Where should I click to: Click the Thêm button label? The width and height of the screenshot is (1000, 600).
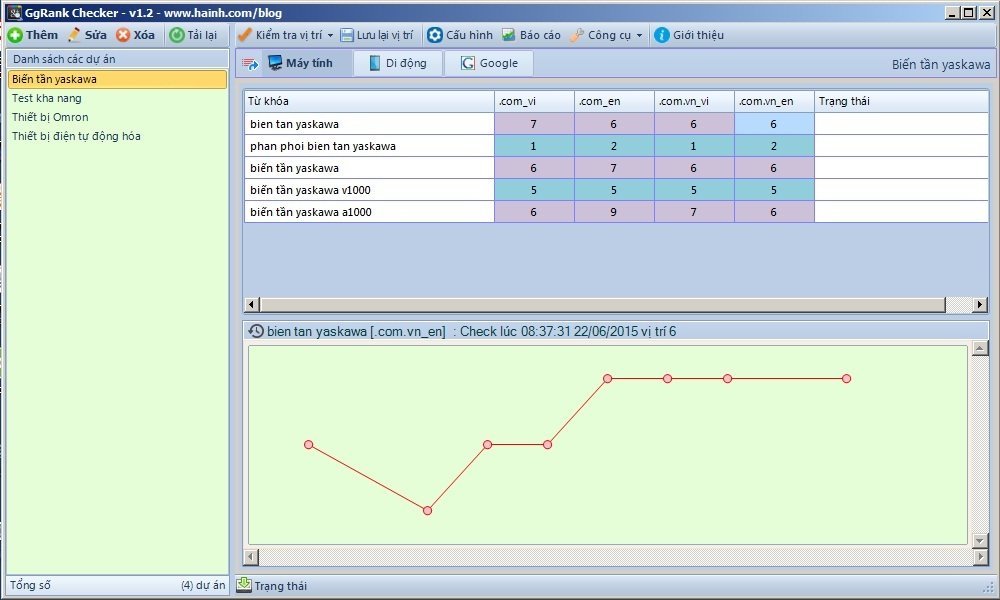(x=42, y=35)
